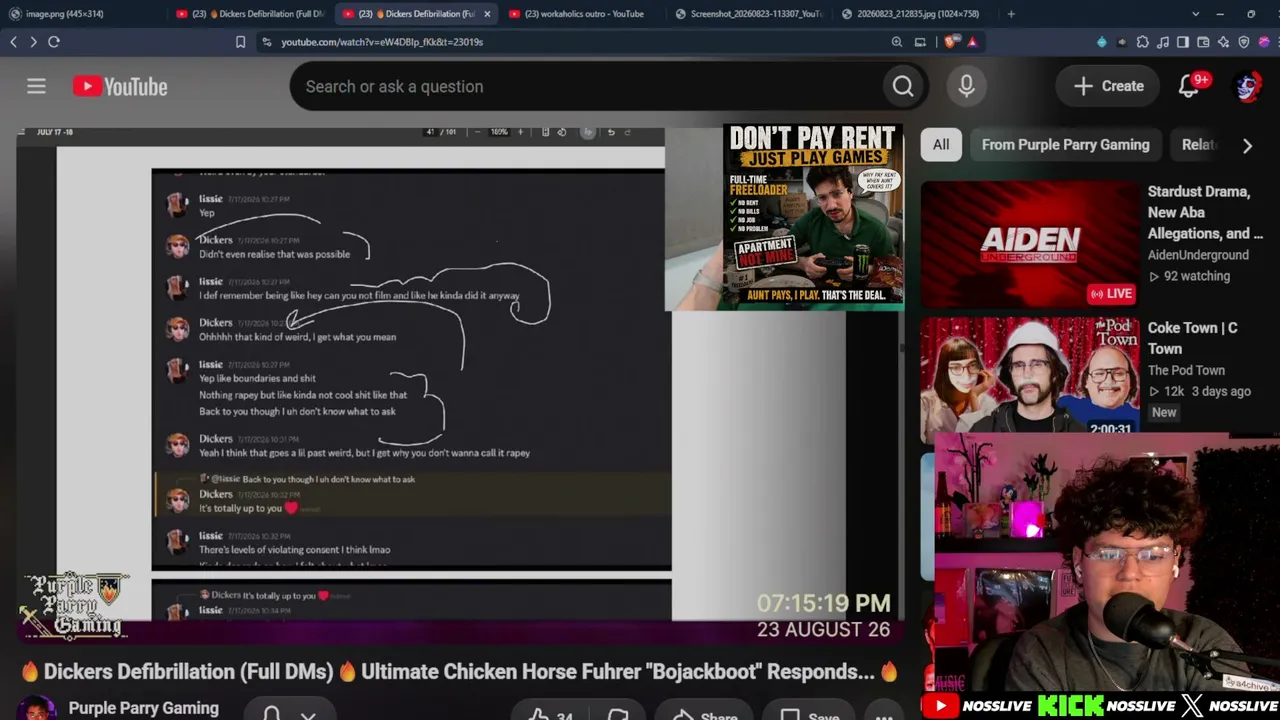This screenshot has height=720, width=1280.
Task: Bookmark this page in address bar
Action: 240,42
